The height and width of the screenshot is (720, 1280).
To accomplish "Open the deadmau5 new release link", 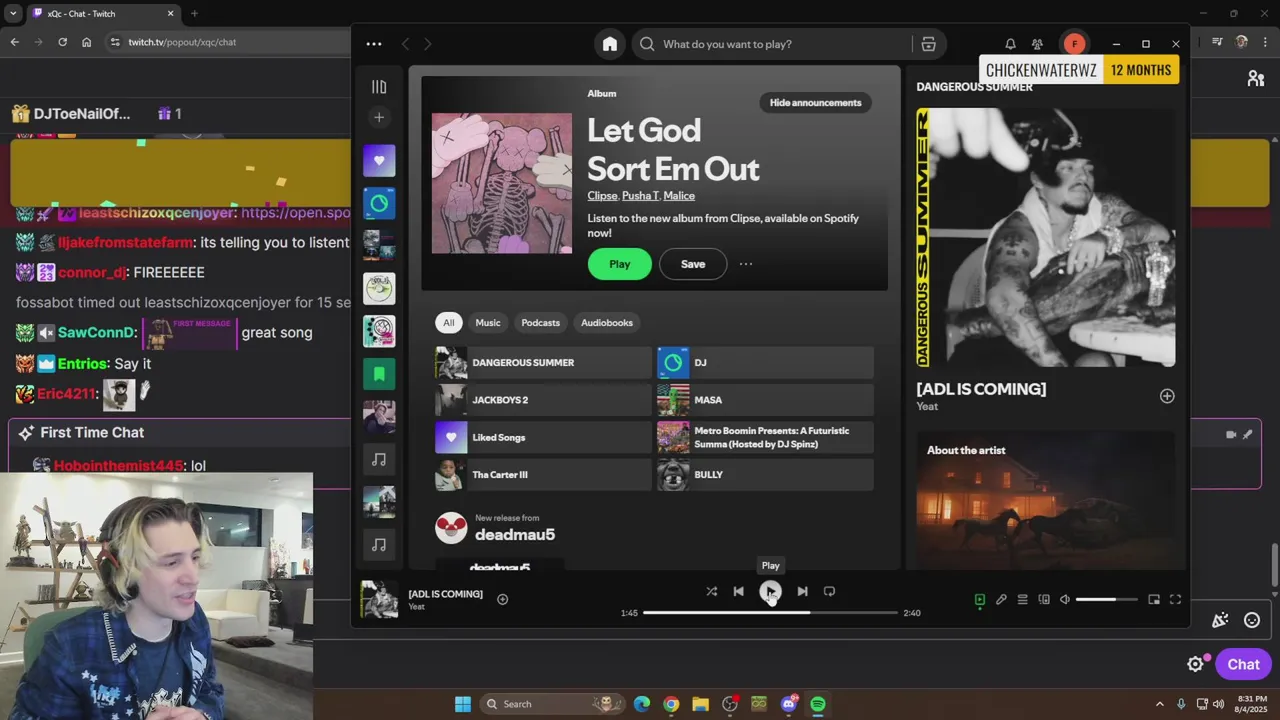I will [x=515, y=535].
